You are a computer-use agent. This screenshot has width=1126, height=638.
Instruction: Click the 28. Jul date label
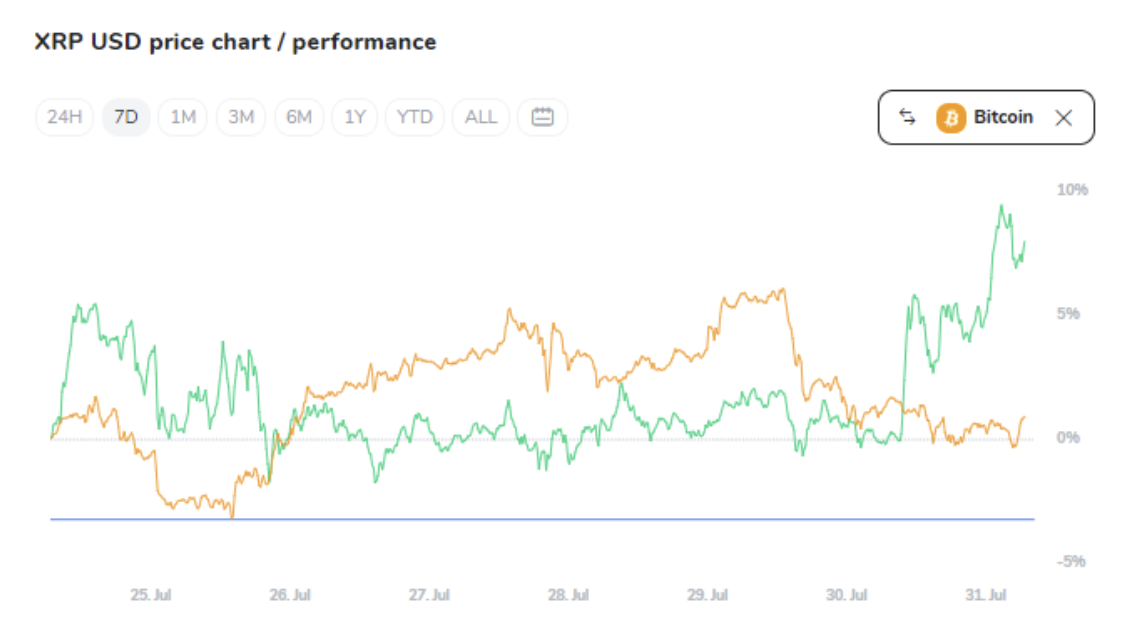568,595
